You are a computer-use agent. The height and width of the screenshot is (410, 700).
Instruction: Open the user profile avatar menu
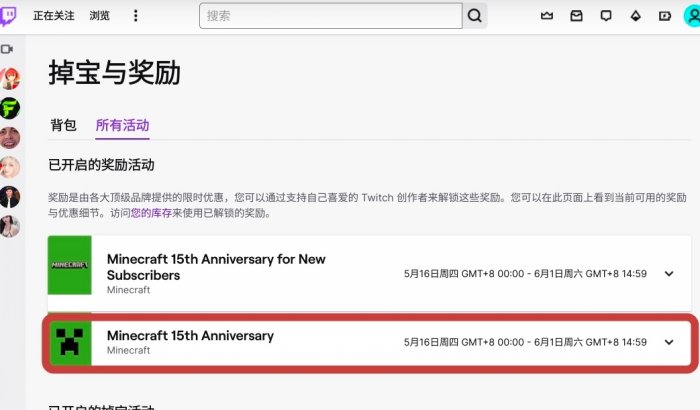(x=692, y=16)
